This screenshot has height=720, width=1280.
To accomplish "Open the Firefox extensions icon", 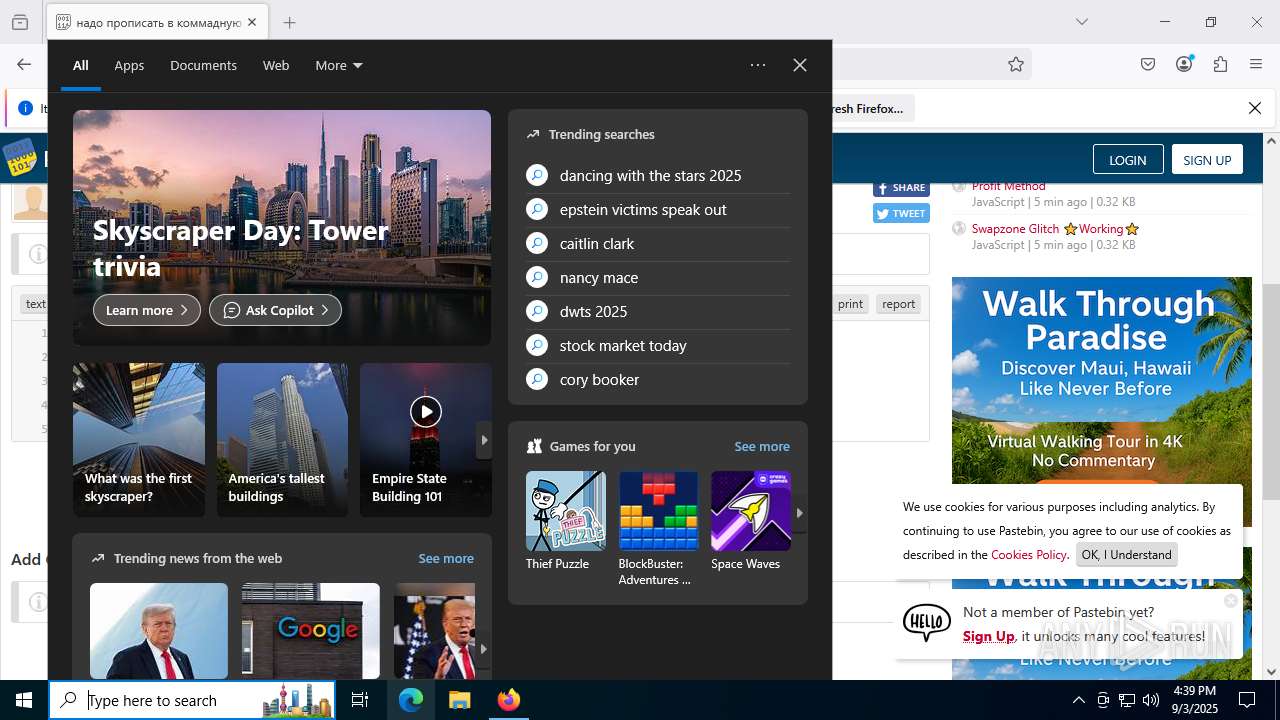I will (x=1220, y=64).
